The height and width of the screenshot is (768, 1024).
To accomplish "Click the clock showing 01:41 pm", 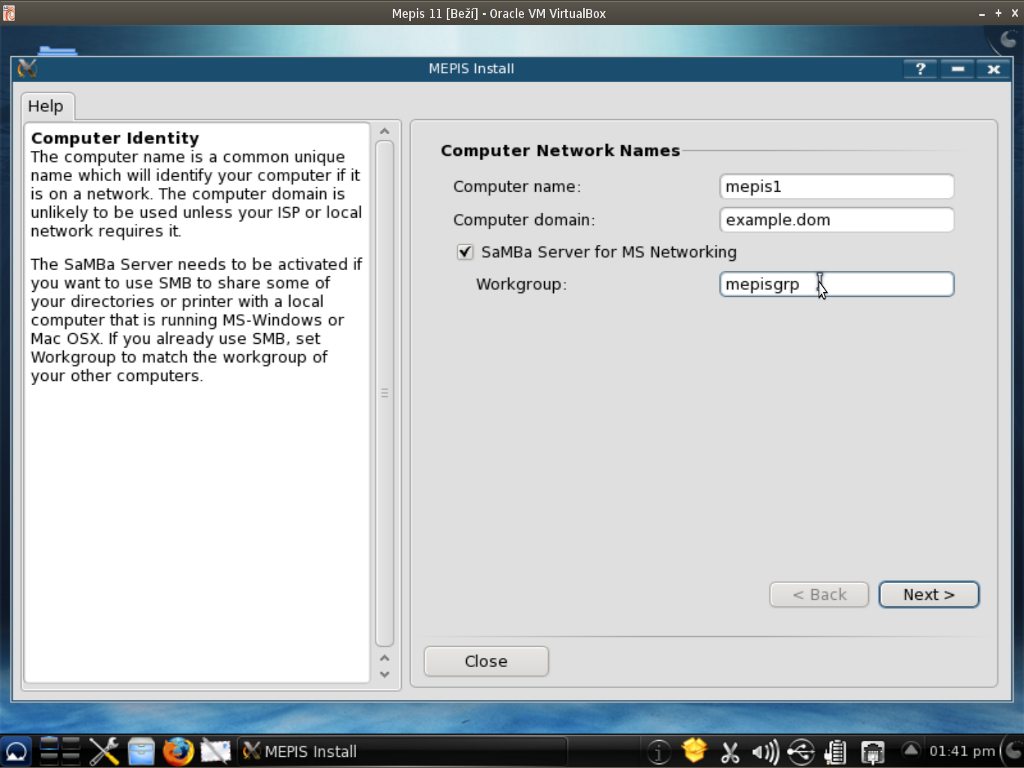I will click(x=961, y=752).
